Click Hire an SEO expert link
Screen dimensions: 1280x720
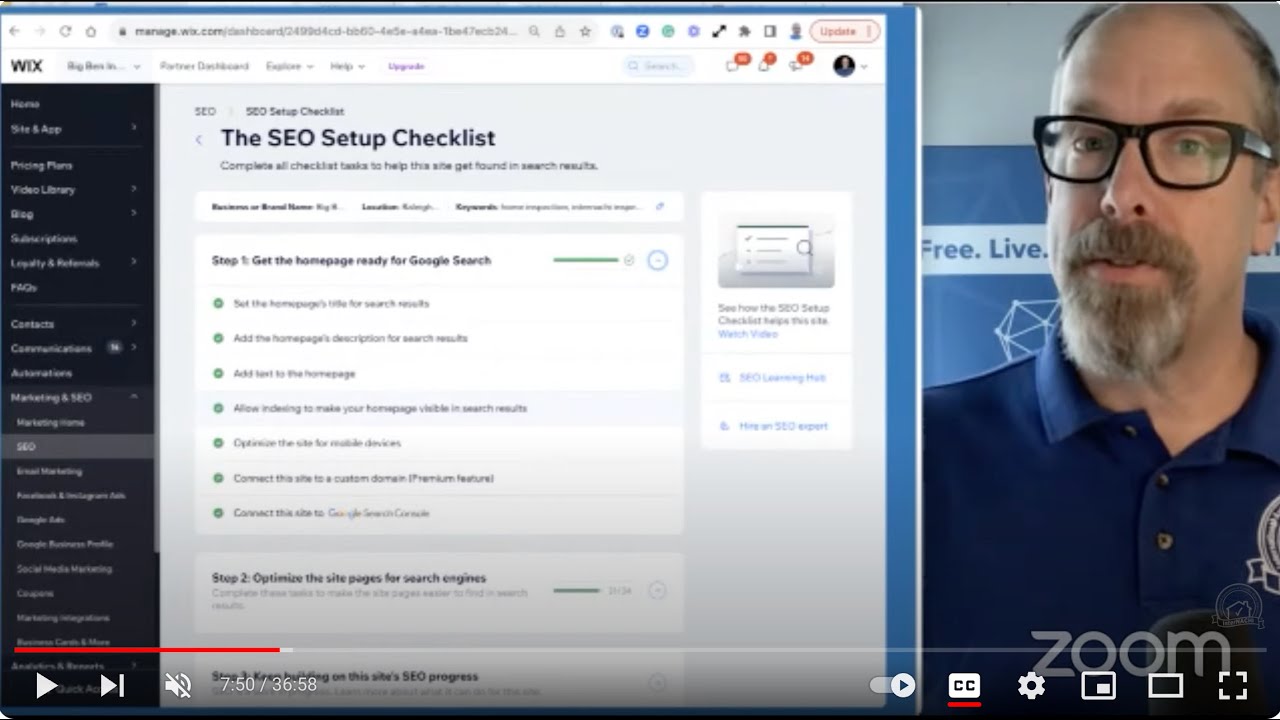click(783, 426)
